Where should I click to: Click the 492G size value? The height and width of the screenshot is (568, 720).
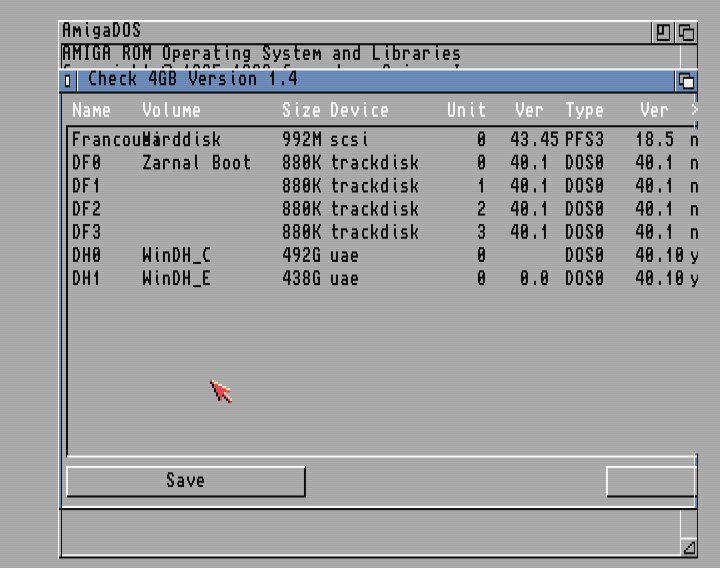(x=302, y=255)
